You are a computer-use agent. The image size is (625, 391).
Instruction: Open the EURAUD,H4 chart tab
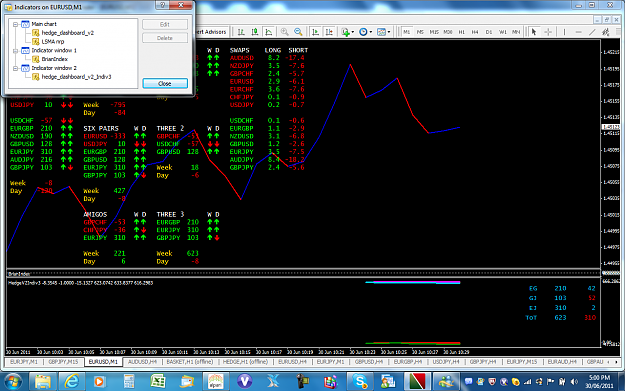(562, 362)
